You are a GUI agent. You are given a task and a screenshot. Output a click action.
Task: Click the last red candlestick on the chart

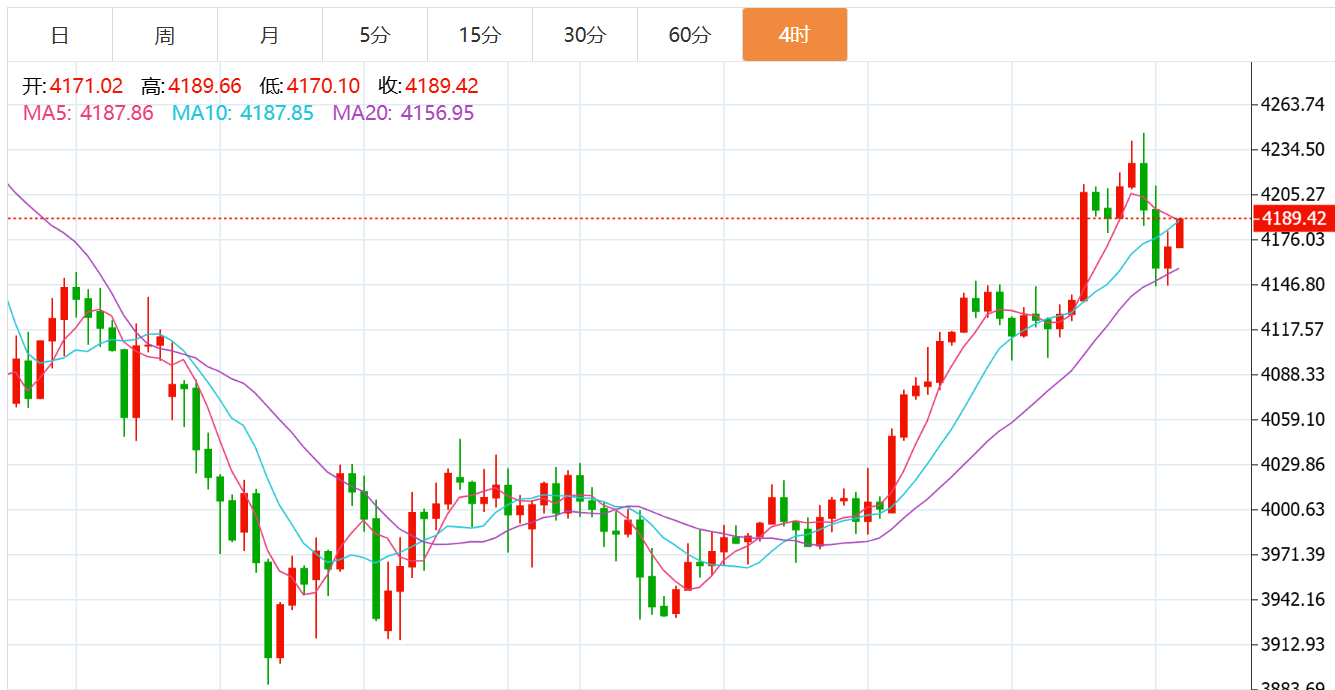coord(1180,233)
